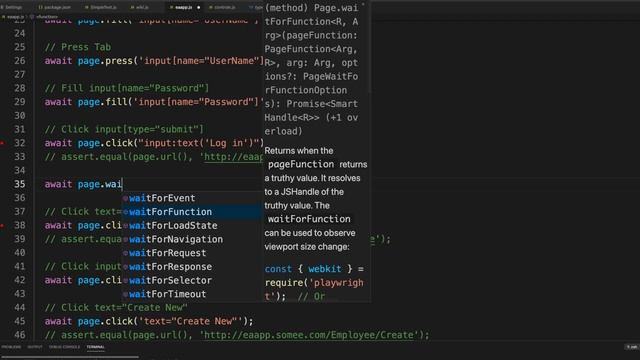This screenshot has height=360, width=640.
Task: Select waitForNavigation autocomplete entry
Action: (x=192, y=239)
